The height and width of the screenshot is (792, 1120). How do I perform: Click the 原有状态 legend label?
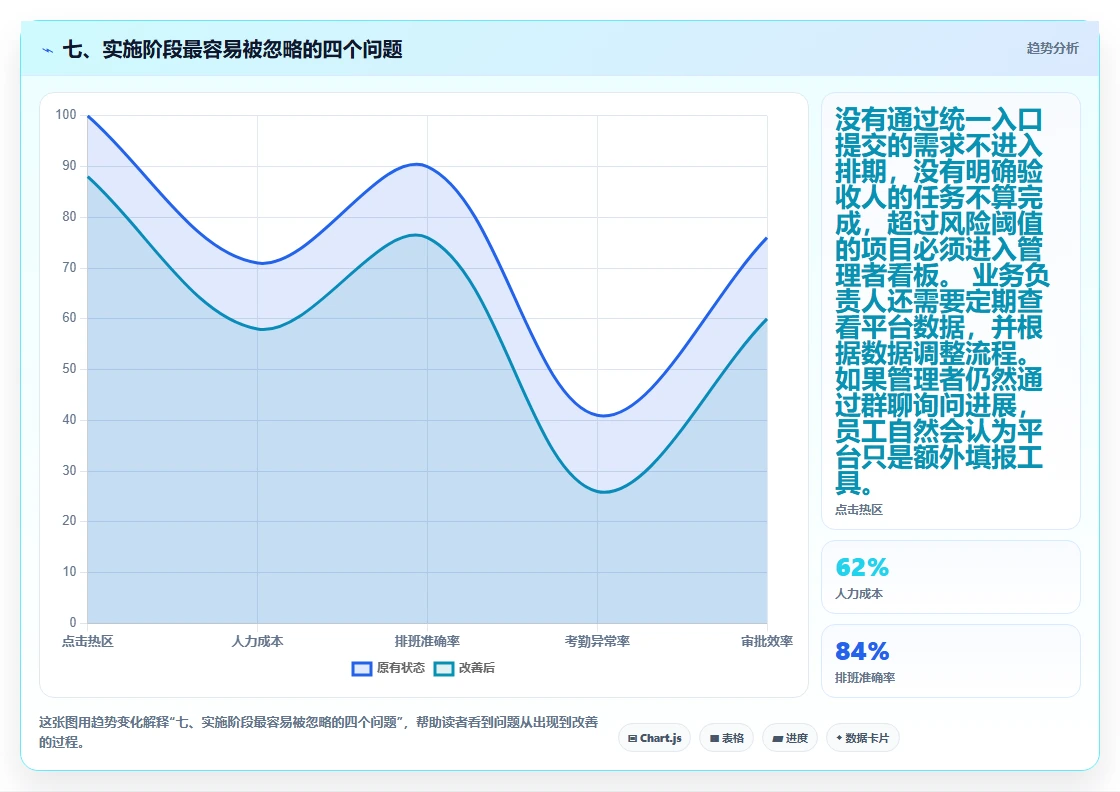pos(401,668)
